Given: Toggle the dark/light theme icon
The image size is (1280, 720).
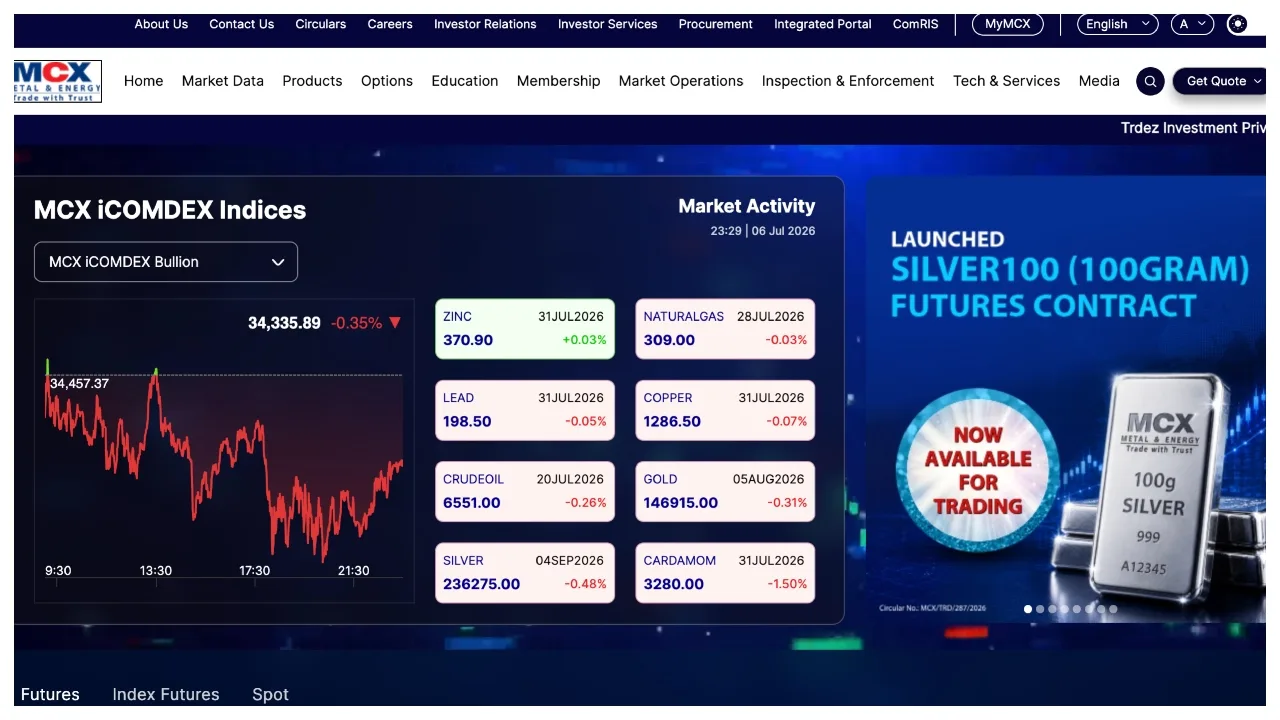Looking at the screenshot, I should tap(1238, 24).
